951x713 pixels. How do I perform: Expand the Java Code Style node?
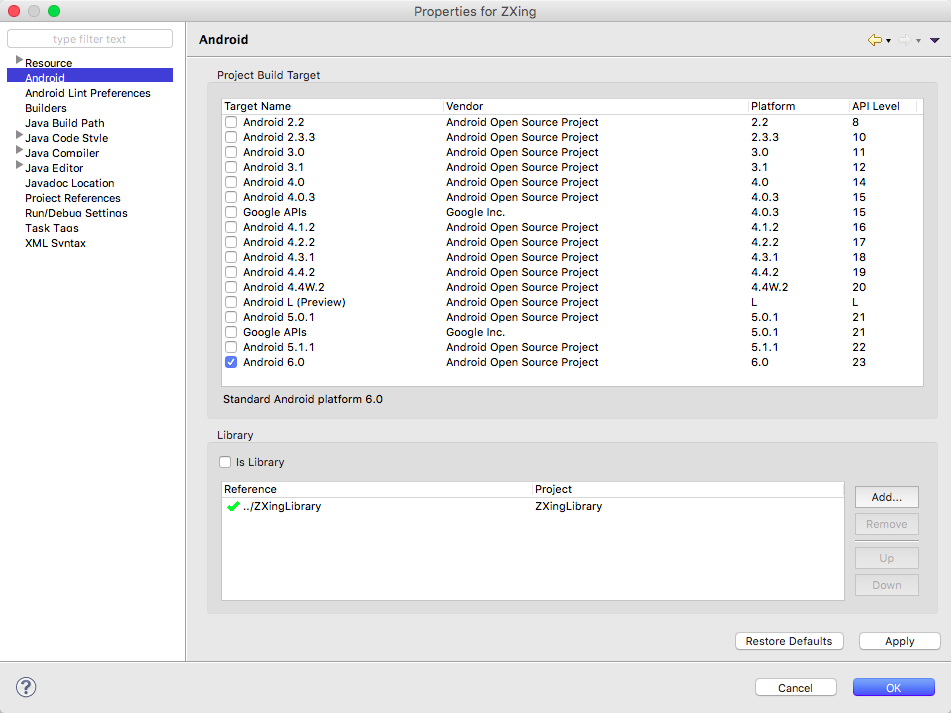tap(19, 135)
